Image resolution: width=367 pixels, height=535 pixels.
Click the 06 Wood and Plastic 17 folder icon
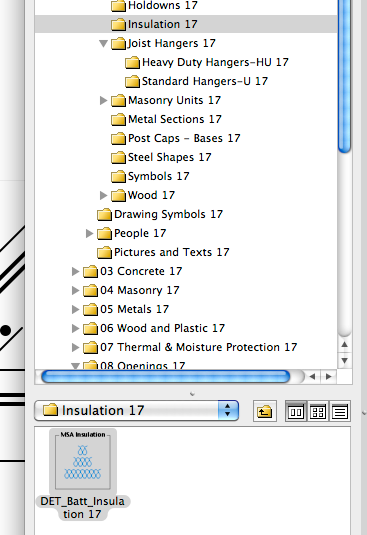coord(90,328)
